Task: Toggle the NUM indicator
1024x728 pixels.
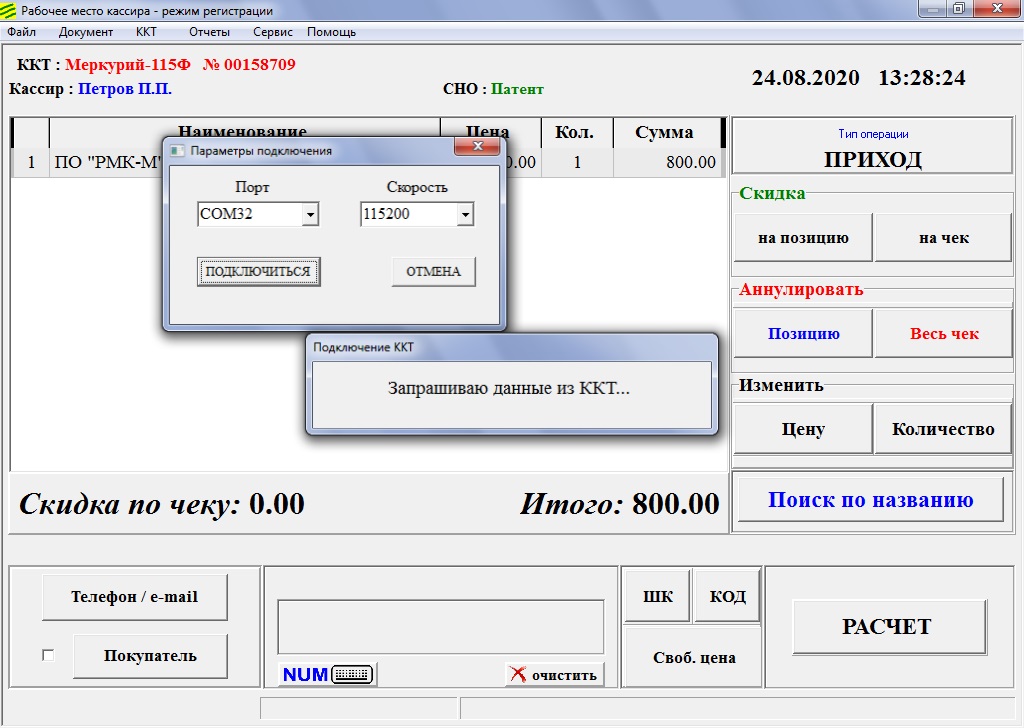Action: (305, 675)
